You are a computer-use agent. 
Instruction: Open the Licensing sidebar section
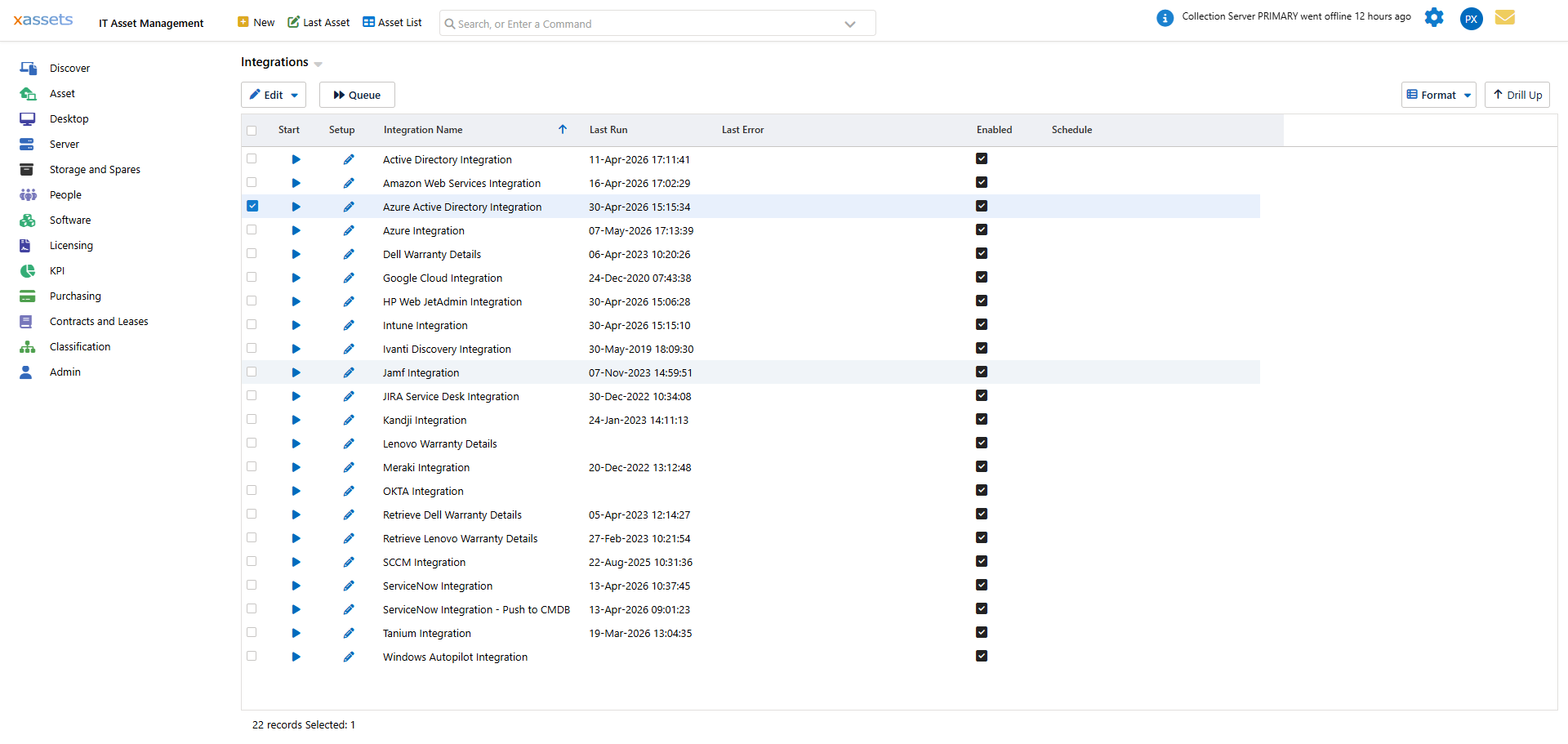tap(71, 246)
